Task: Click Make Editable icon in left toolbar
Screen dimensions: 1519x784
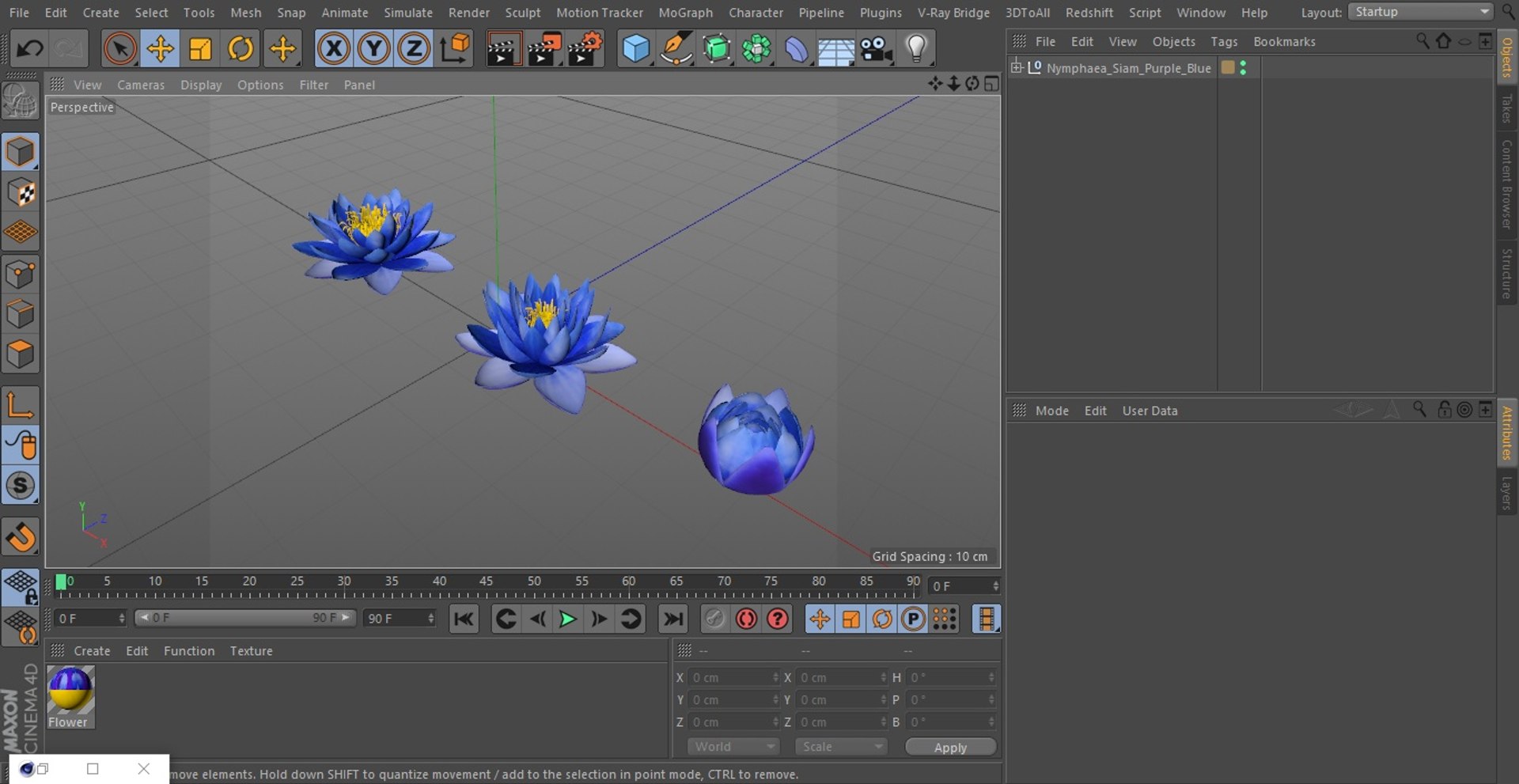Action: pyautogui.click(x=21, y=102)
